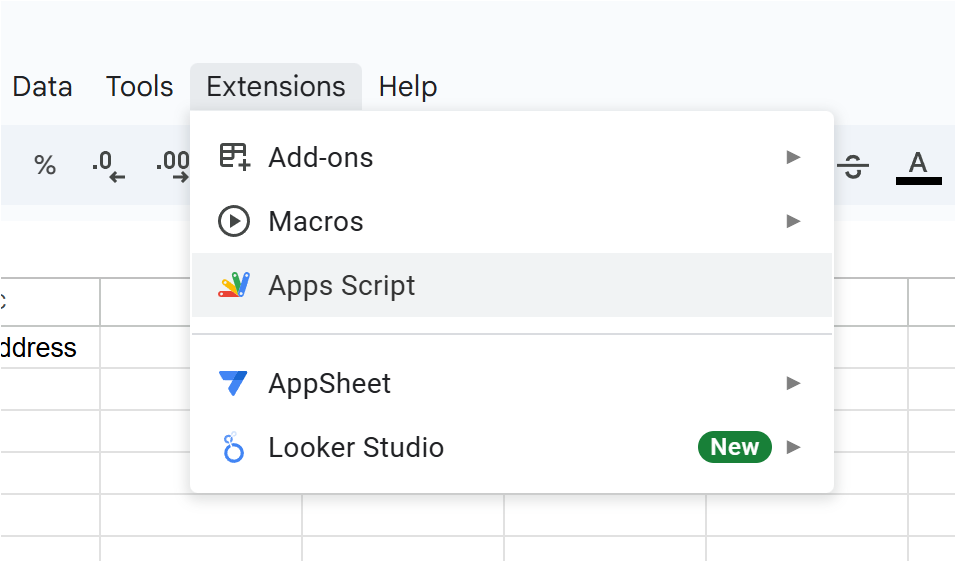The width and height of the screenshot is (956, 562).
Task: Decrease decimal places (.0 arrow left)
Action: pyautogui.click(x=109, y=166)
